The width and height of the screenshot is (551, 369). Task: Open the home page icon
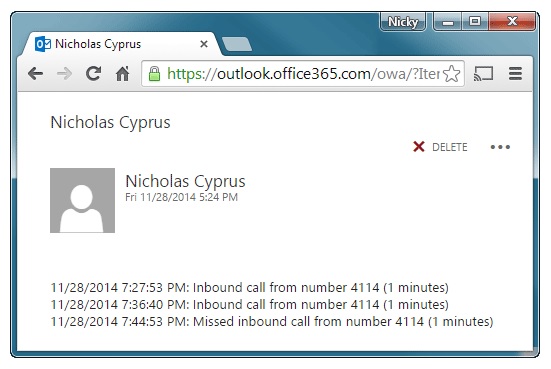pos(123,73)
